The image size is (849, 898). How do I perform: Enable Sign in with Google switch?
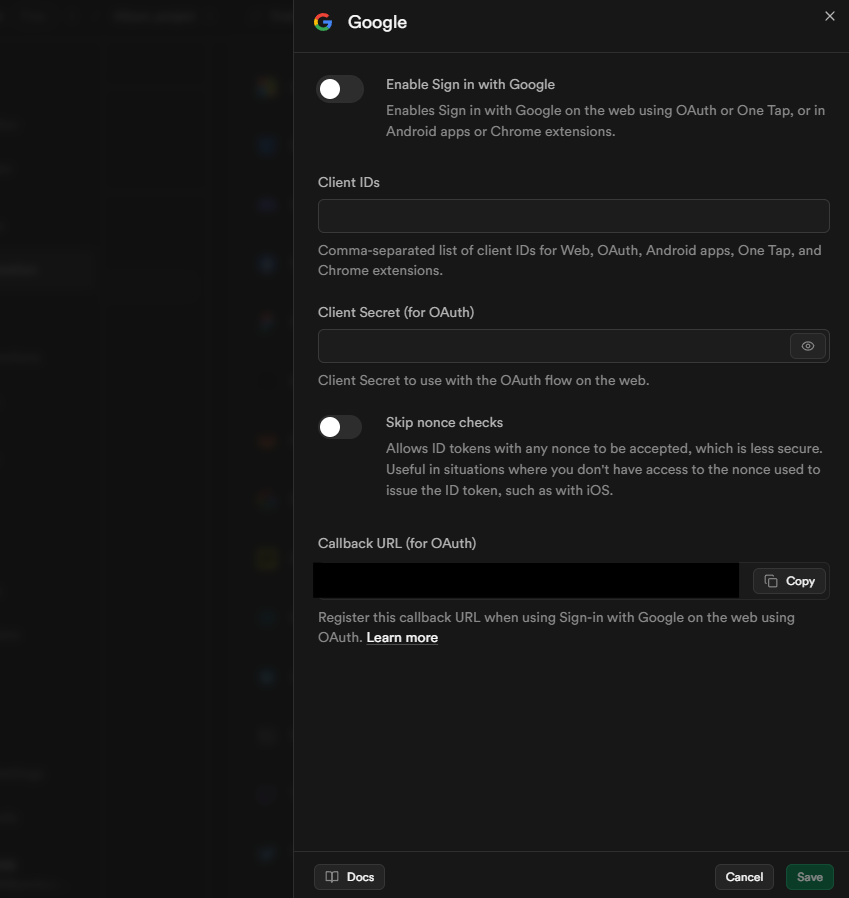click(x=340, y=89)
